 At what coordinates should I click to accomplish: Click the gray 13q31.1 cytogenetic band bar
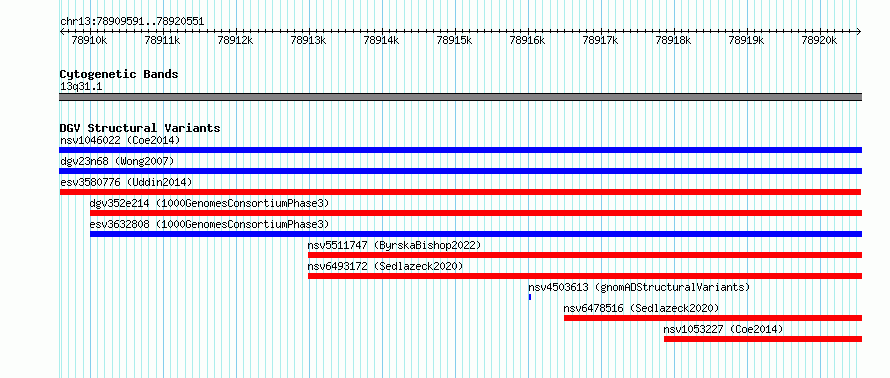click(x=460, y=97)
